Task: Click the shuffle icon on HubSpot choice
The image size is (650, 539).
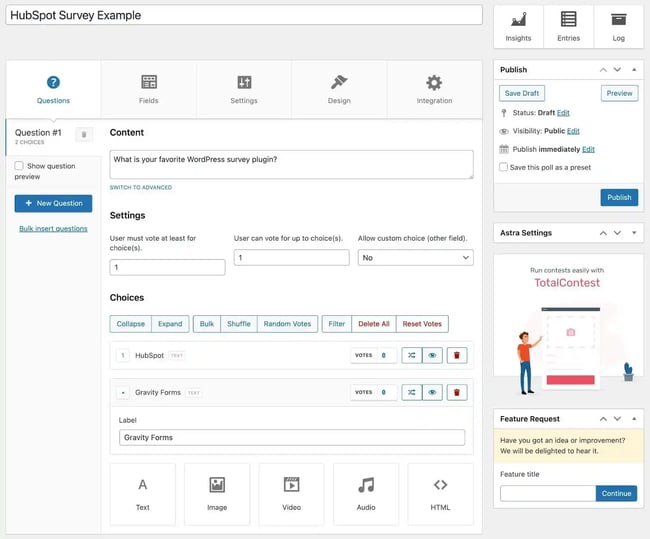Action: [x=412, y=355]
